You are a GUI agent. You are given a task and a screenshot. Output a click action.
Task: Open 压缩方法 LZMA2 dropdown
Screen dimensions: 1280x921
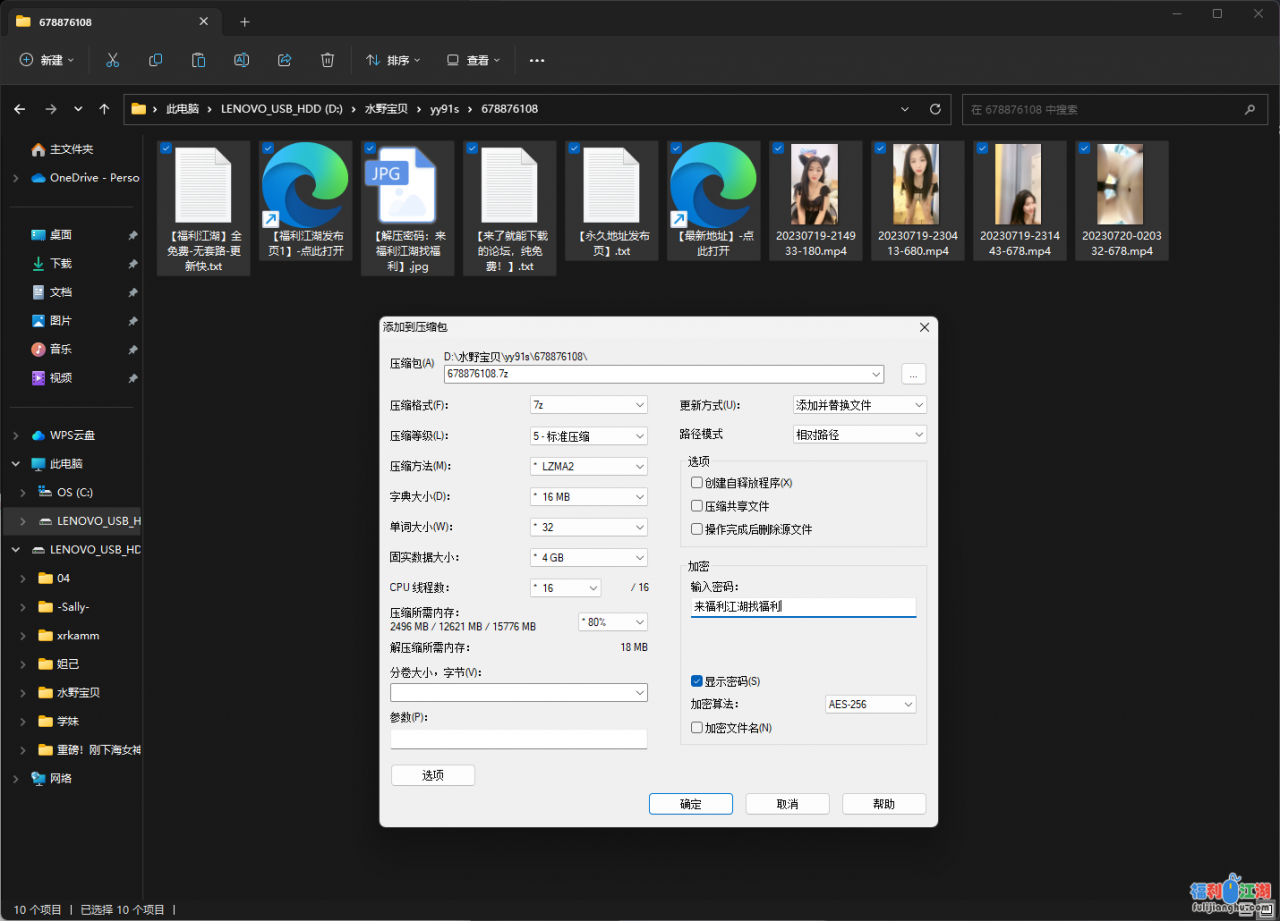pos(589,466)
